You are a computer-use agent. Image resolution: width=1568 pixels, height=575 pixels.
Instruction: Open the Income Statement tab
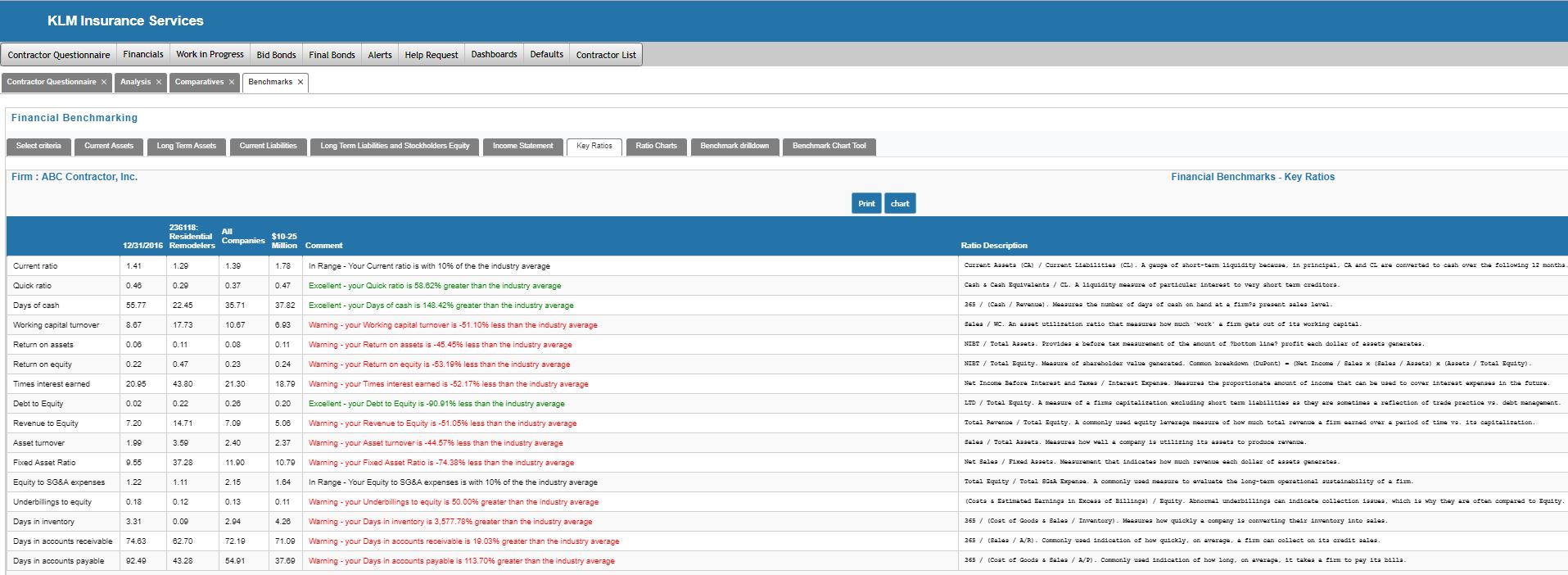coord(522,146)
